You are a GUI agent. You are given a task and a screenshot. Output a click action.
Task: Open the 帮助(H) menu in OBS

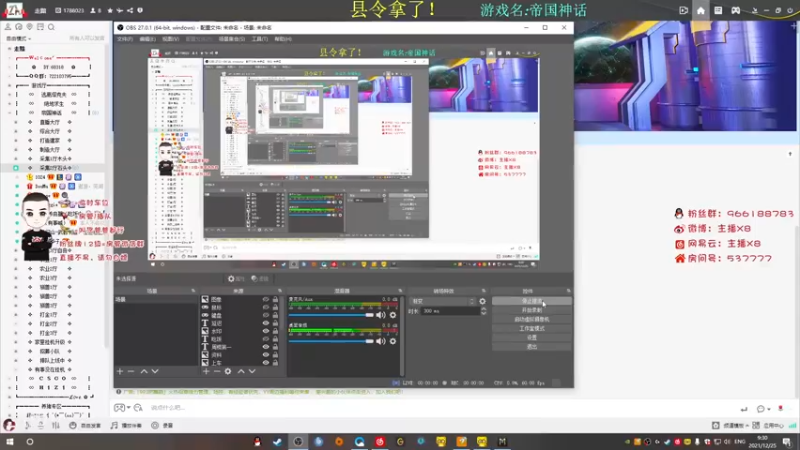click(x=283, y=39)
